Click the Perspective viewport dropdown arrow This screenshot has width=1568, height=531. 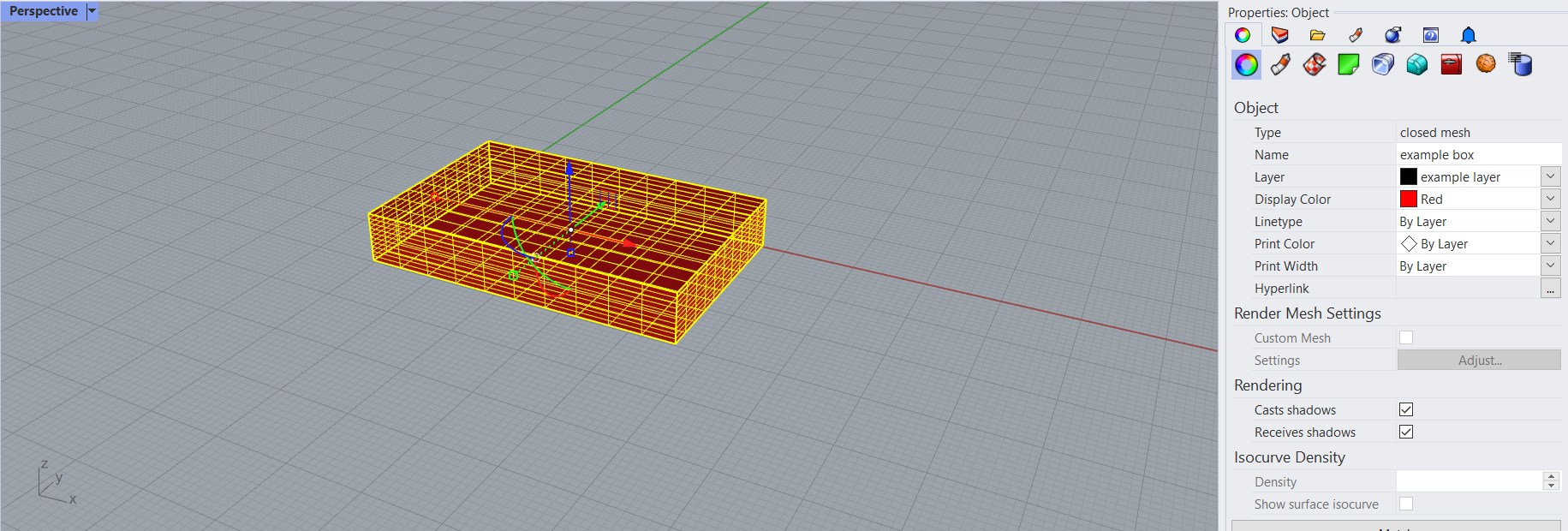92,11
